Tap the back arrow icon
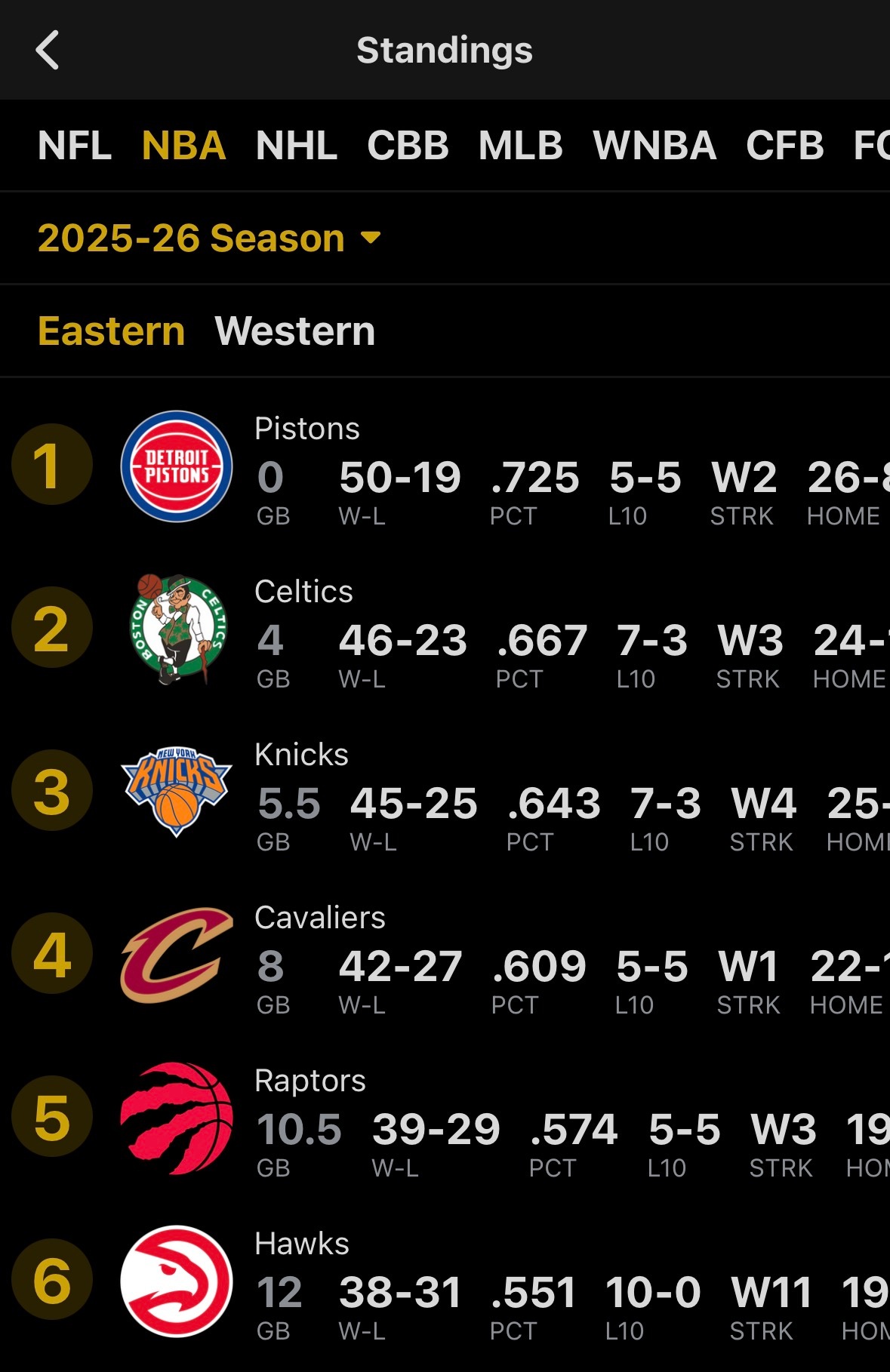The width and height of the screenshot is (890, 1372). click(x=47, y=51)
